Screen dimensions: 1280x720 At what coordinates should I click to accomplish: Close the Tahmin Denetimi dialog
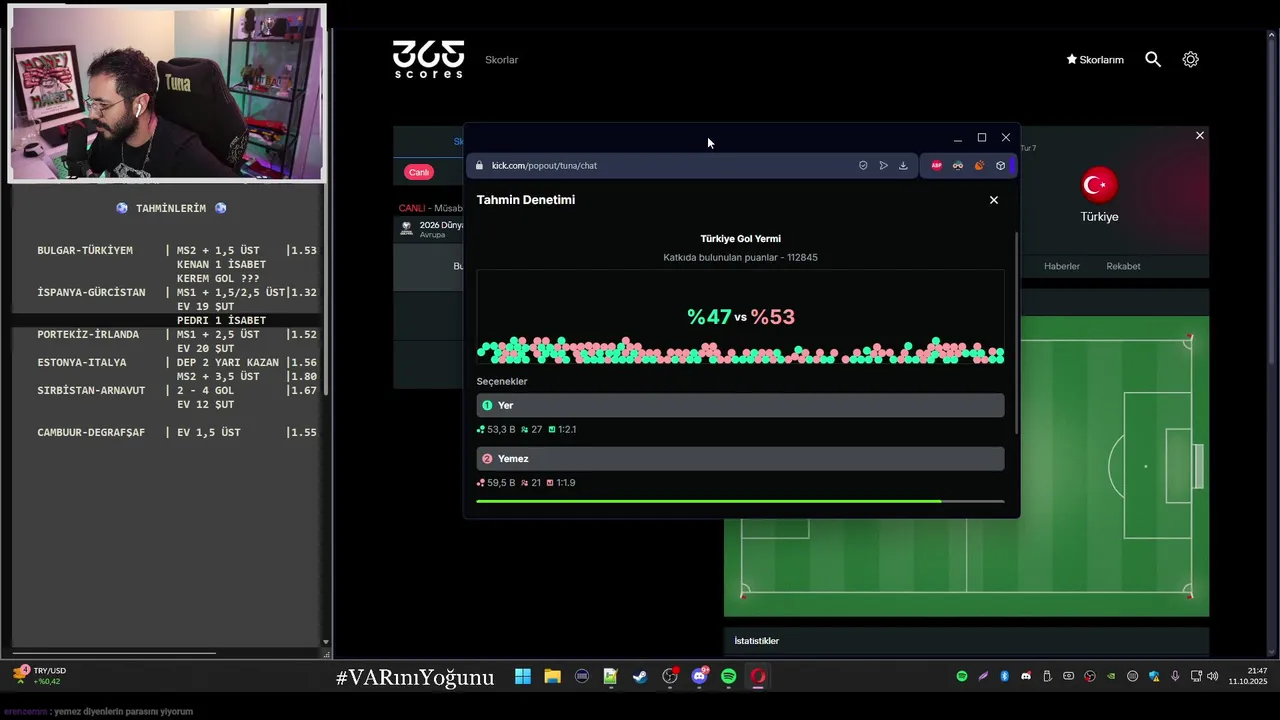point(994,200)
